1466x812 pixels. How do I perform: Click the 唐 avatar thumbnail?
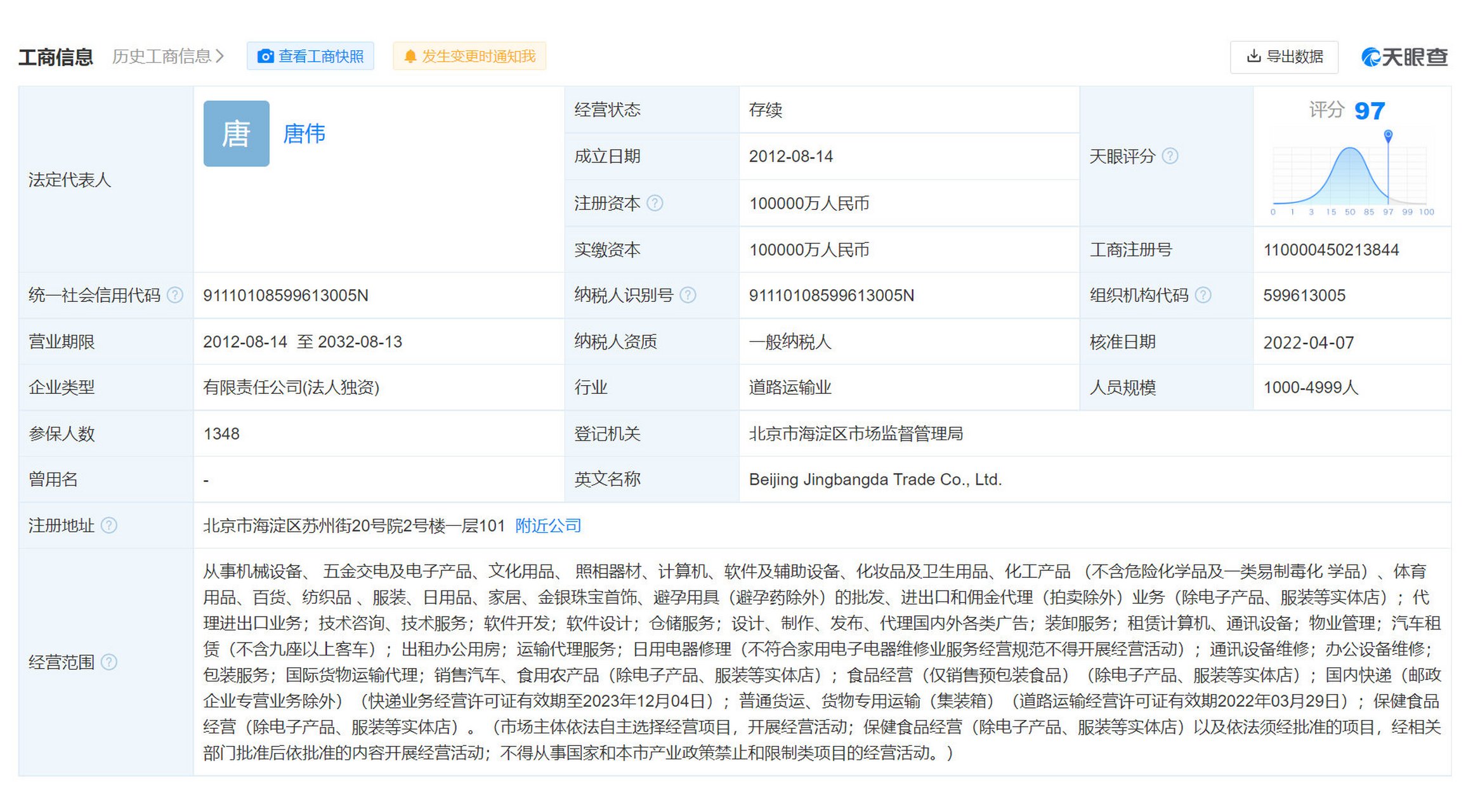(x=236, y=134)
